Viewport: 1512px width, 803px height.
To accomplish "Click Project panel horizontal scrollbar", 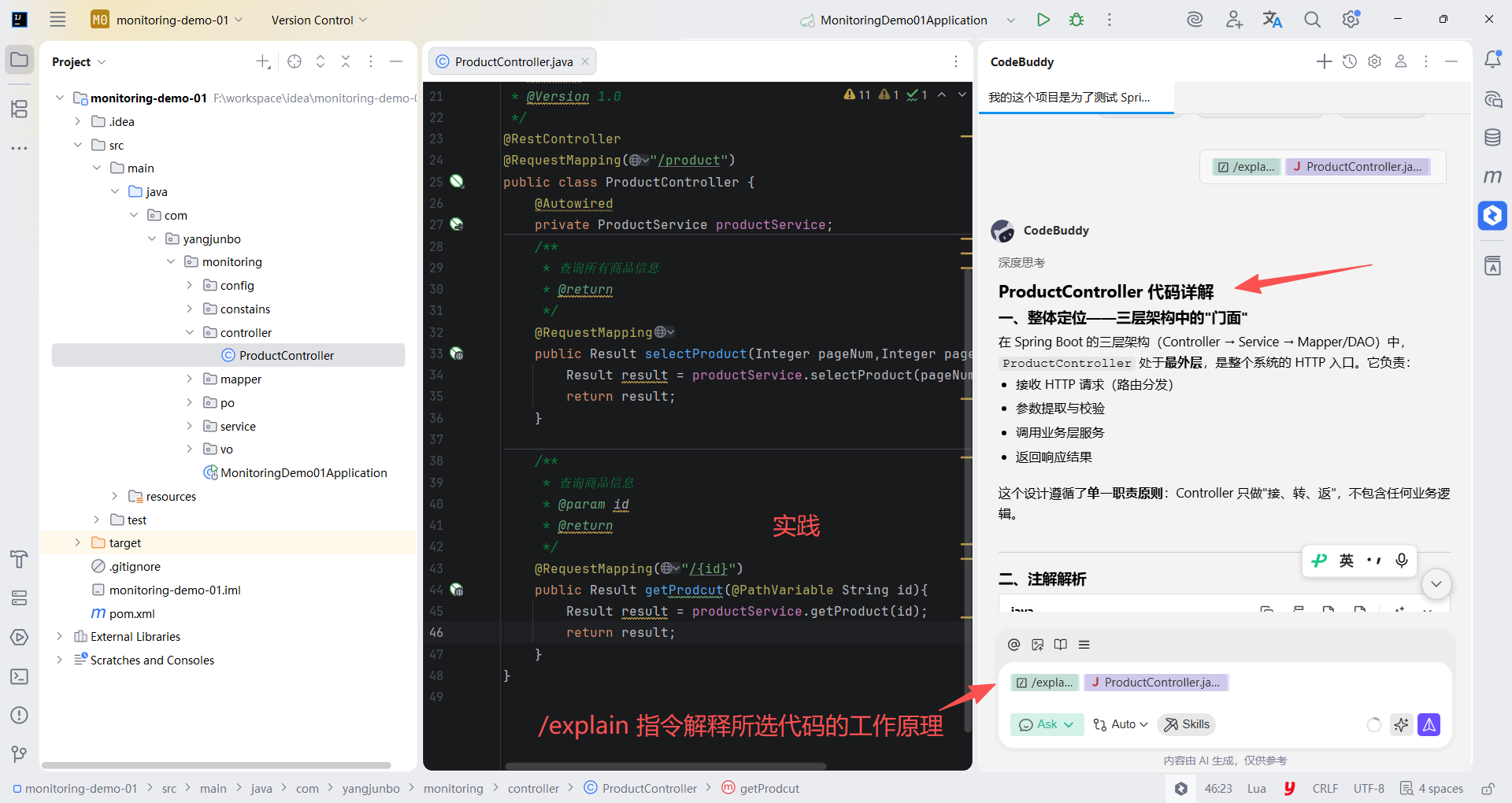I will [216, 764].
